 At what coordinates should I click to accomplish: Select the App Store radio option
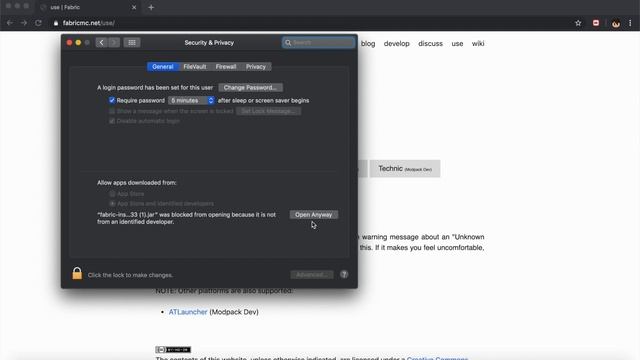click(112, 194)
